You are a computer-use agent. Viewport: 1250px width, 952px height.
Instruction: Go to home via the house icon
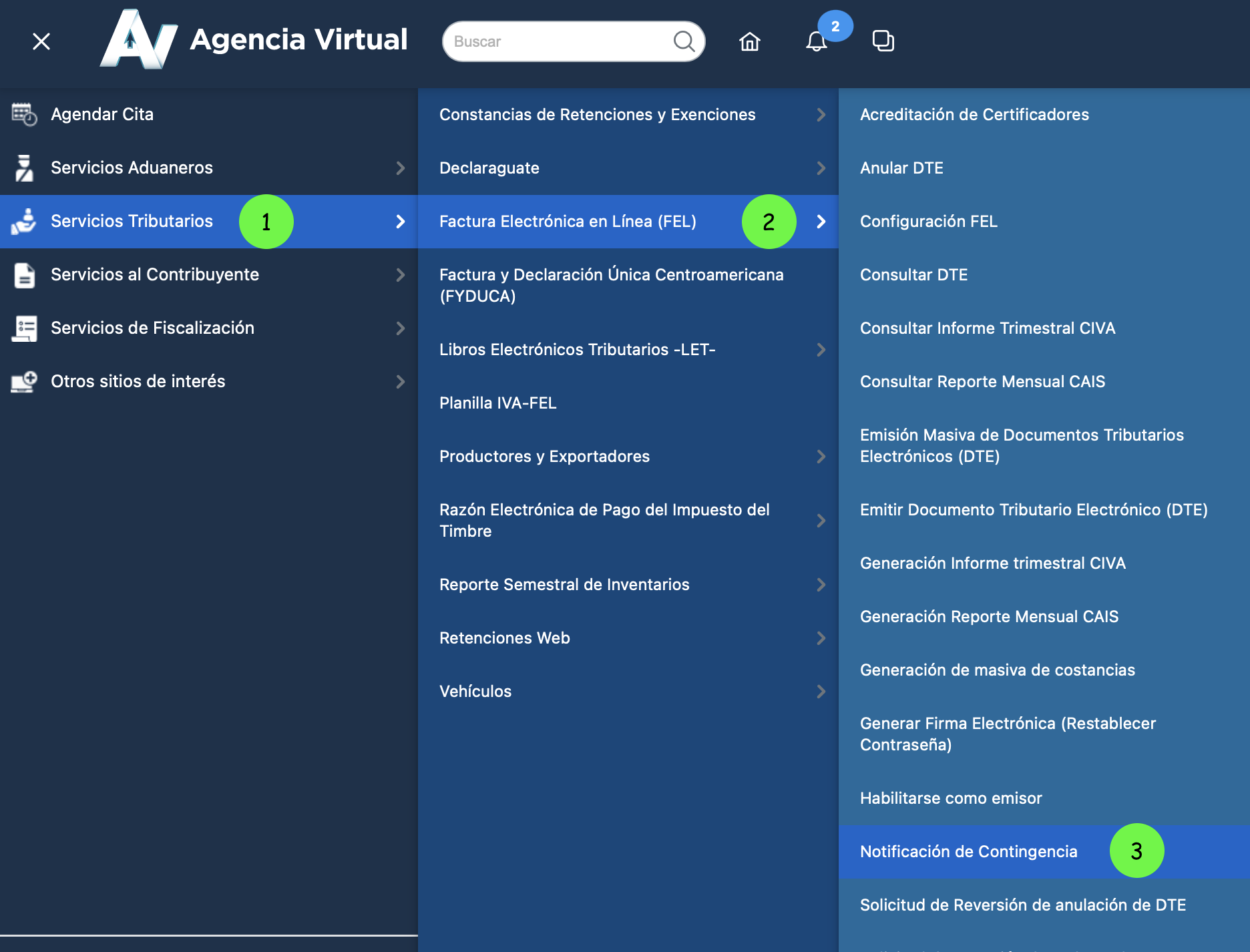pos(750,41)
